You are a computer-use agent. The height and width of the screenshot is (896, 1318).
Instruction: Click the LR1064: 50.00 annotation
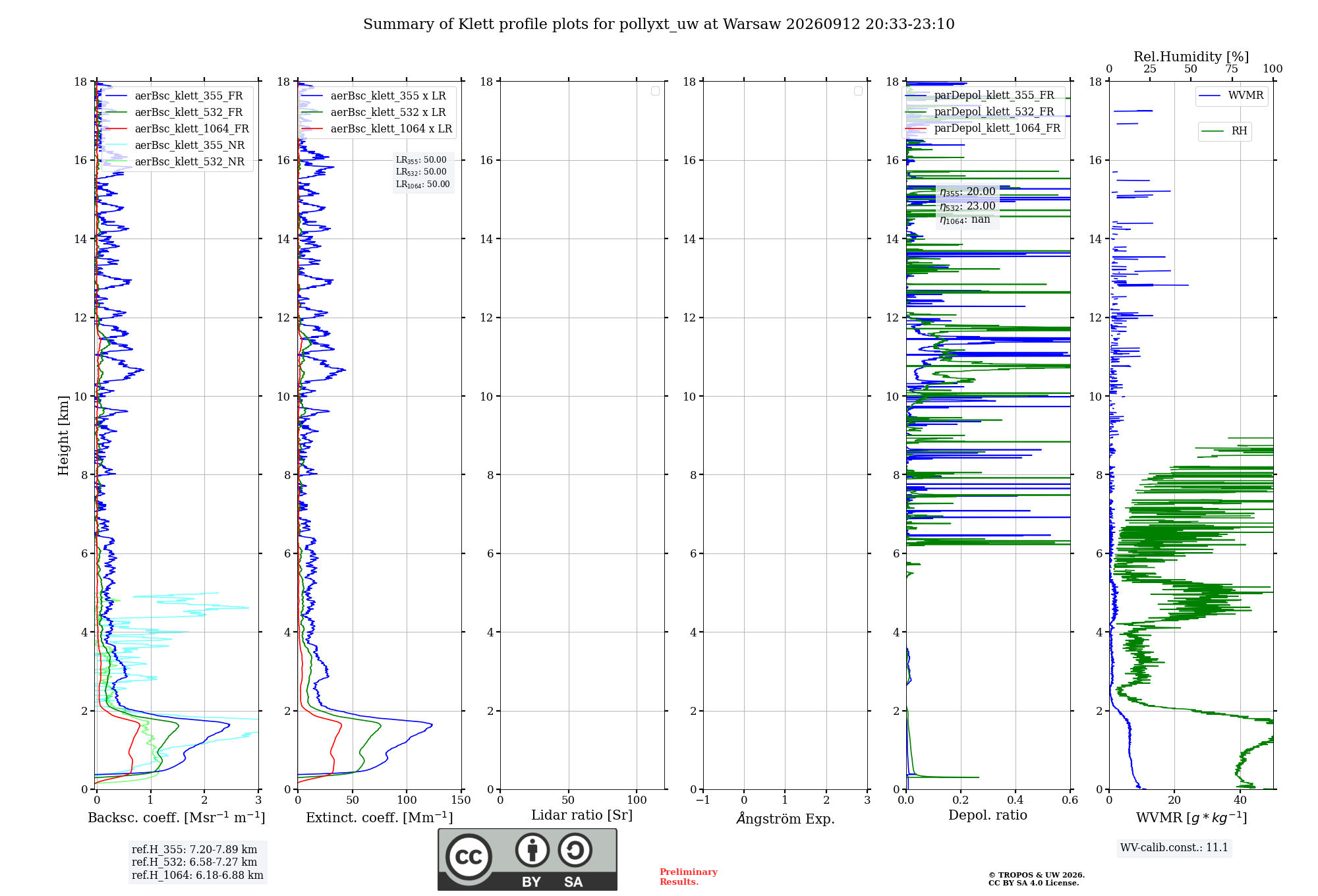tap(423, 184)
